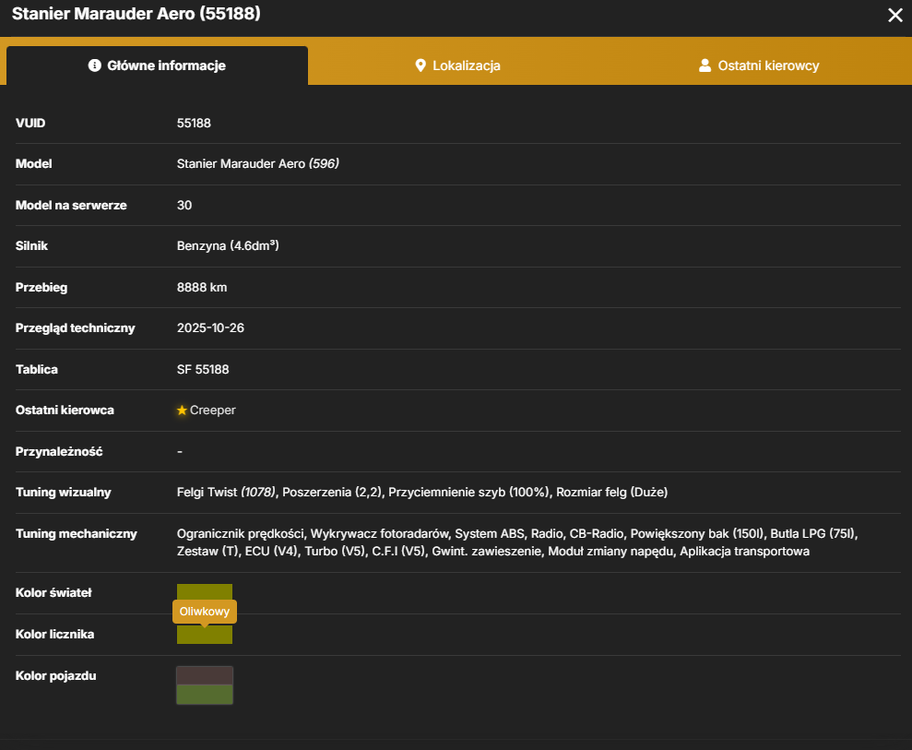Click the info icon beside Główne informacje
Image resolution: width=912 pixels, height=750 pixels.
pos(94,65)
